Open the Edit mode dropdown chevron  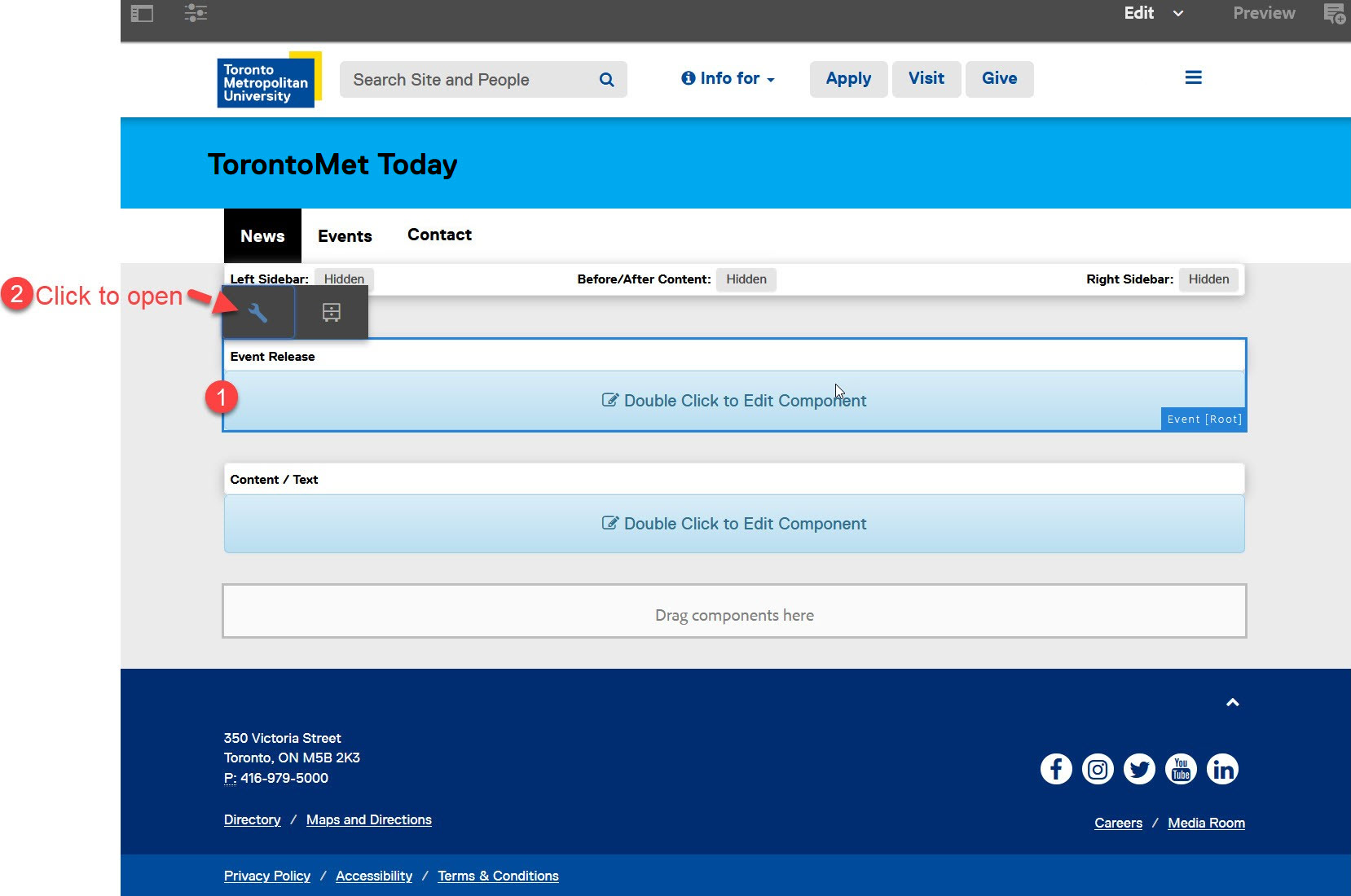point(1177,13)
